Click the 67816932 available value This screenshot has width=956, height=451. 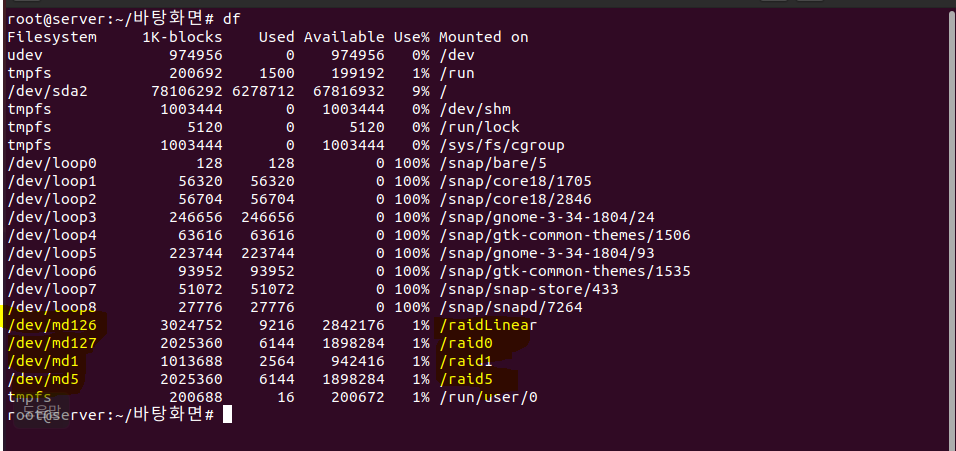coord(349,91)
